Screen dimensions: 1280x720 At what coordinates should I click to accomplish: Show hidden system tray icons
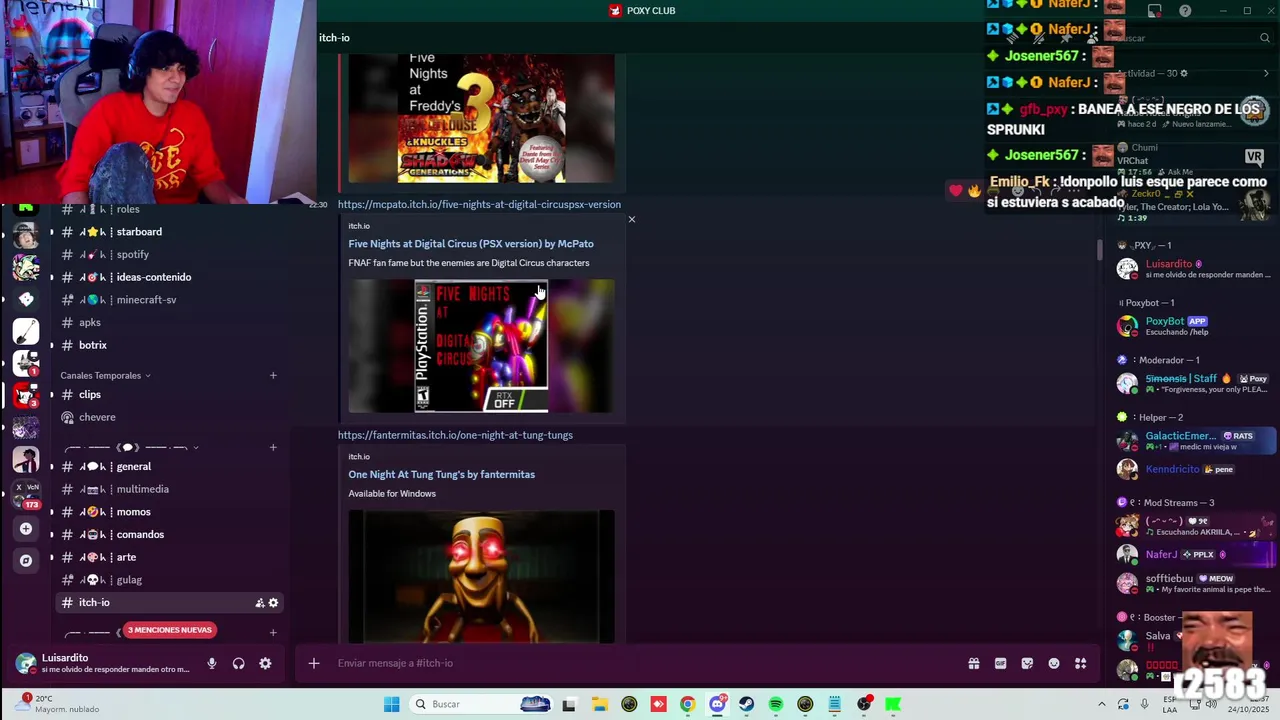pos(1102,704)
